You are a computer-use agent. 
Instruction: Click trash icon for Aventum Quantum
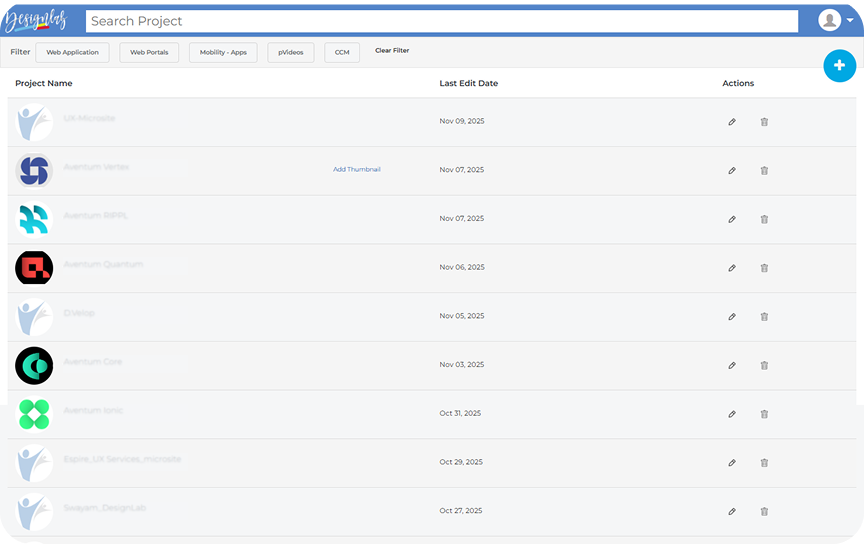[x=764, y=268]
